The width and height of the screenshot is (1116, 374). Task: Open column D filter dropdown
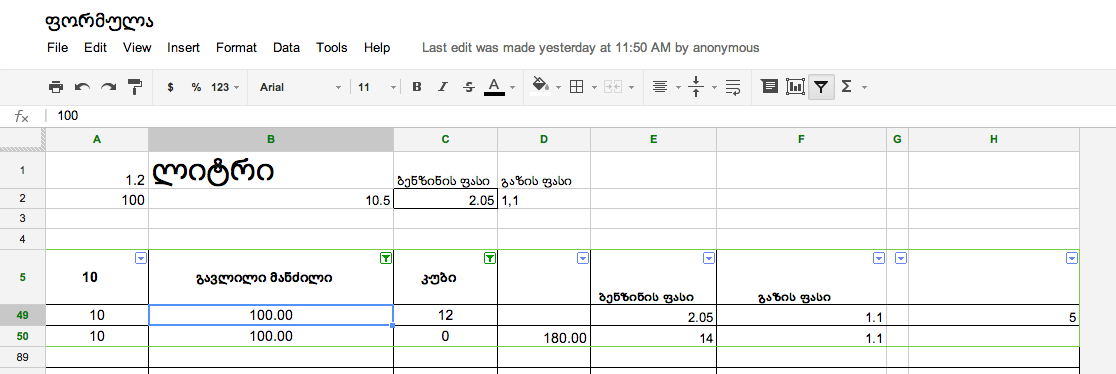[x=582, y=259]
